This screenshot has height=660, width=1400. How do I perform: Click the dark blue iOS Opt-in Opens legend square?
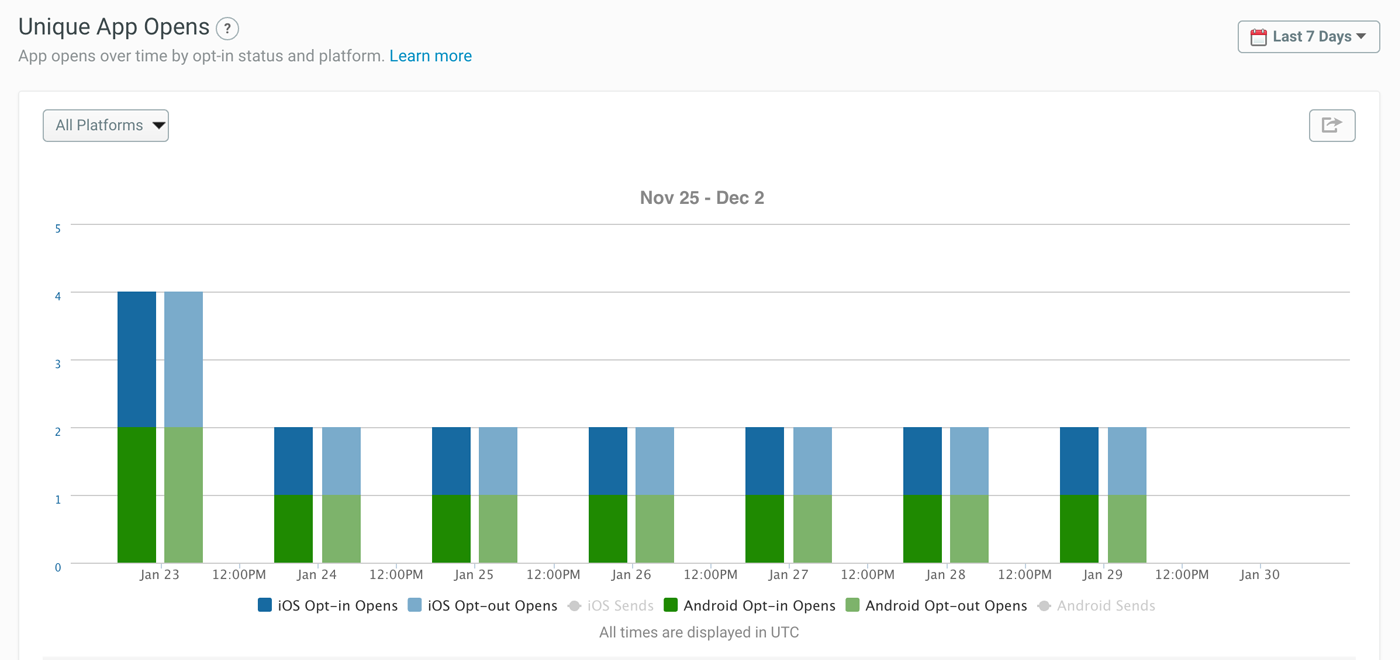pos(265,605)
